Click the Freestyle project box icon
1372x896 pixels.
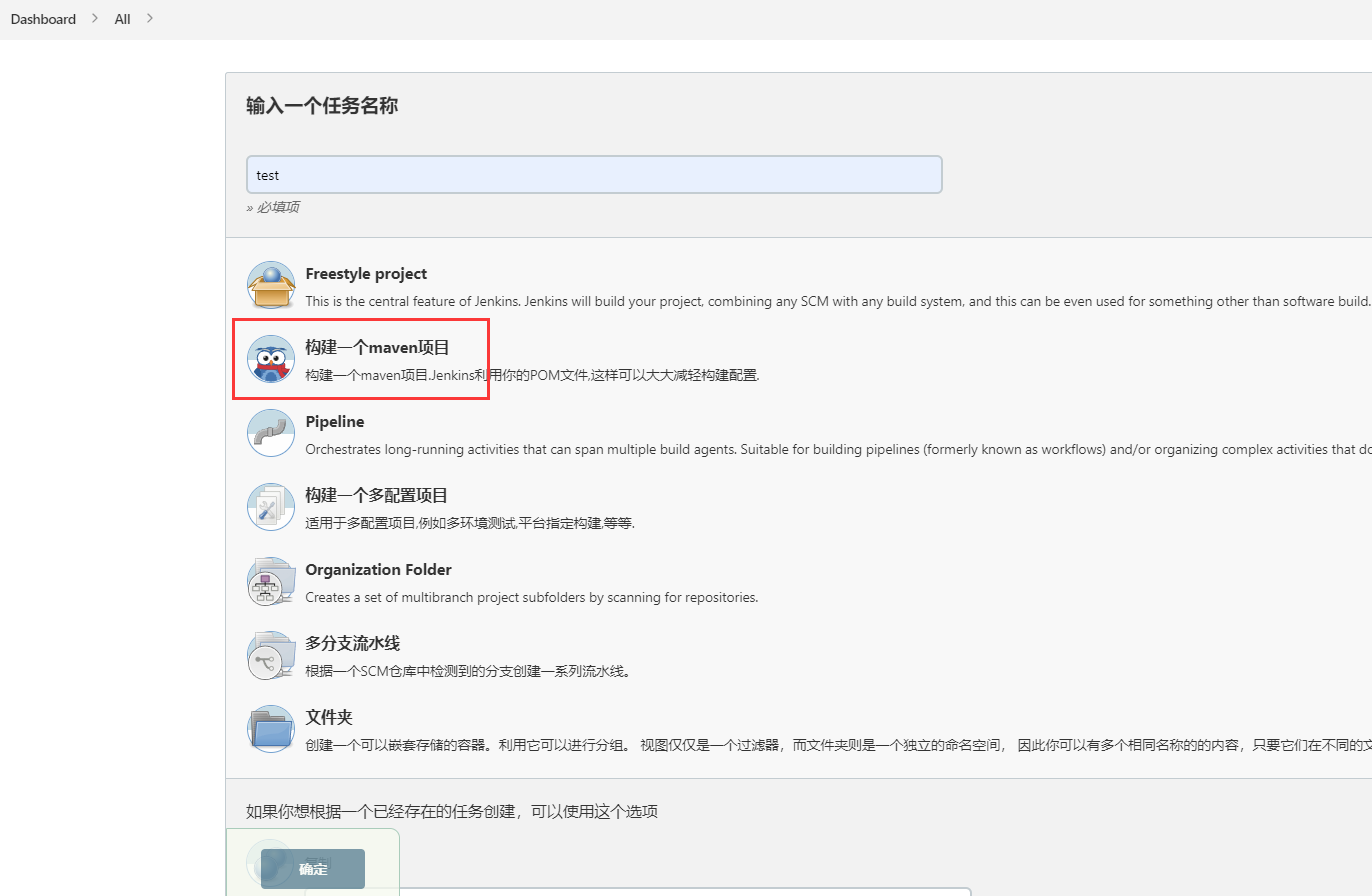[271, 285]
